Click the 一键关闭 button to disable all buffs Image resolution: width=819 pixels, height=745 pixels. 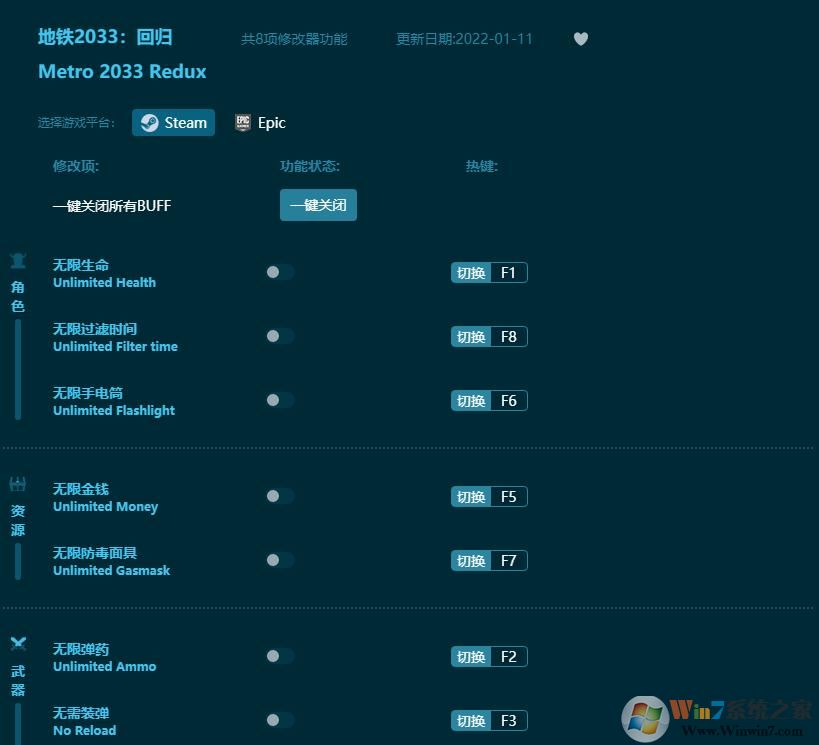(x=318, y=205)
